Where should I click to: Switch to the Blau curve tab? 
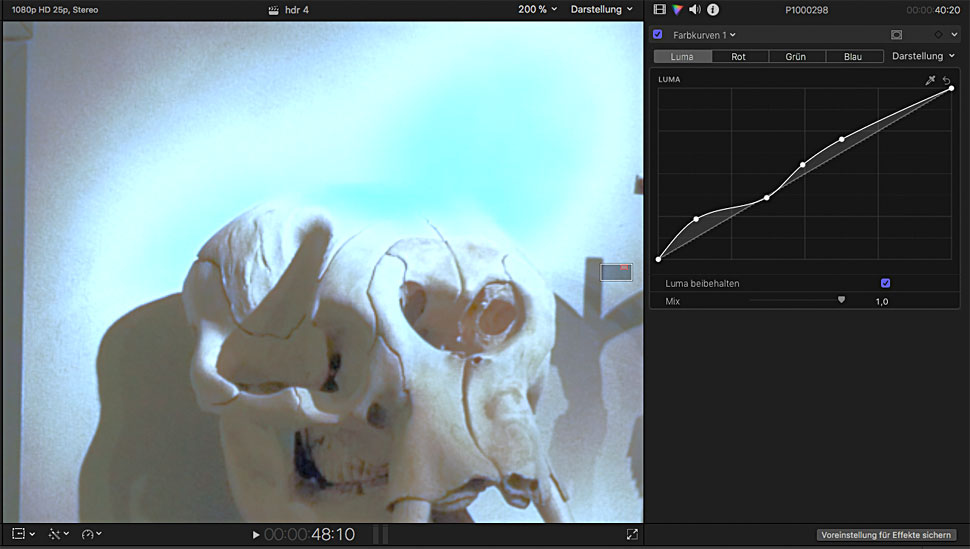[x=854, y=56]
